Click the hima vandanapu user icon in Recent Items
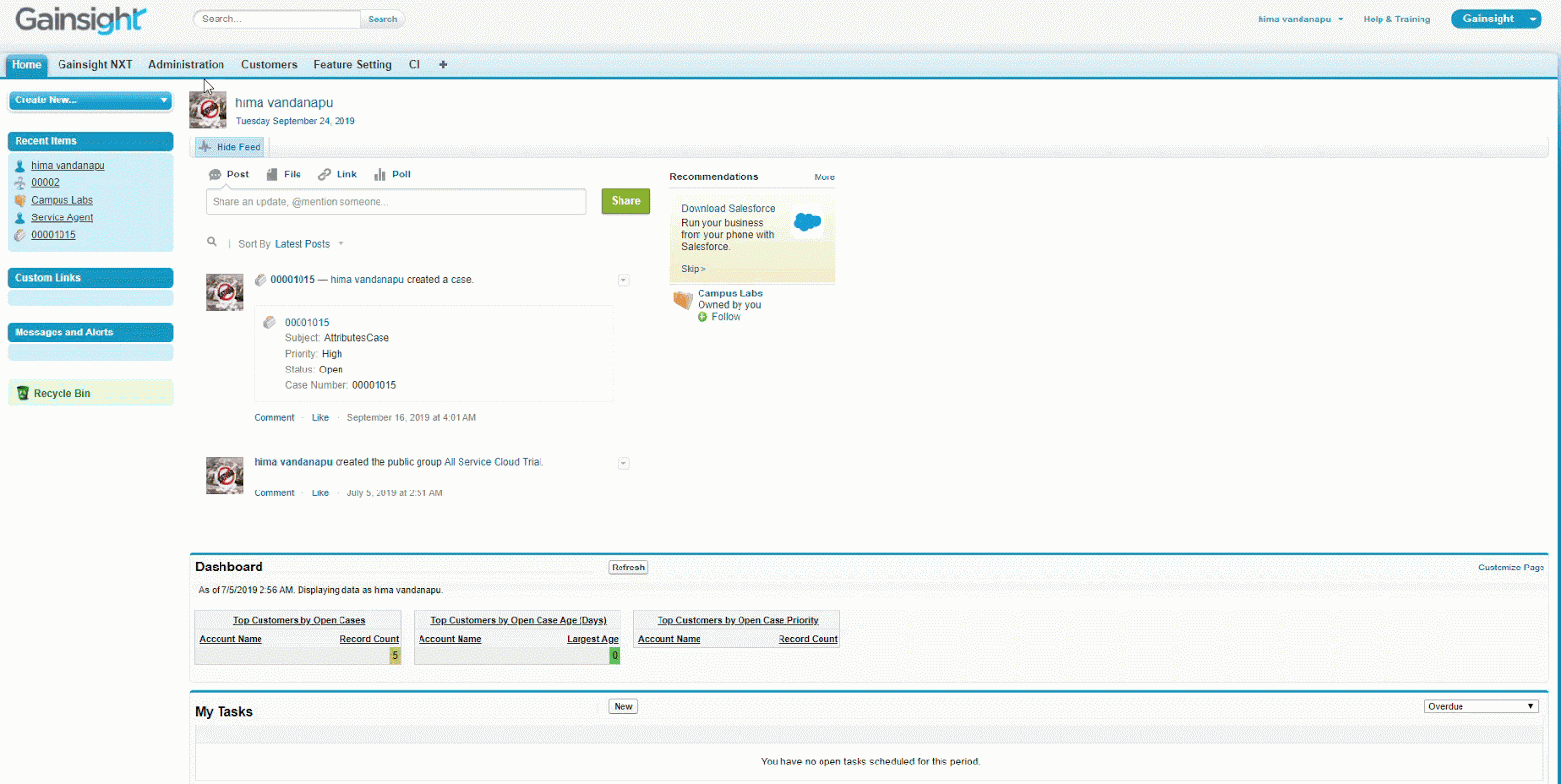The image size is (1561, 784). point(20,166)
